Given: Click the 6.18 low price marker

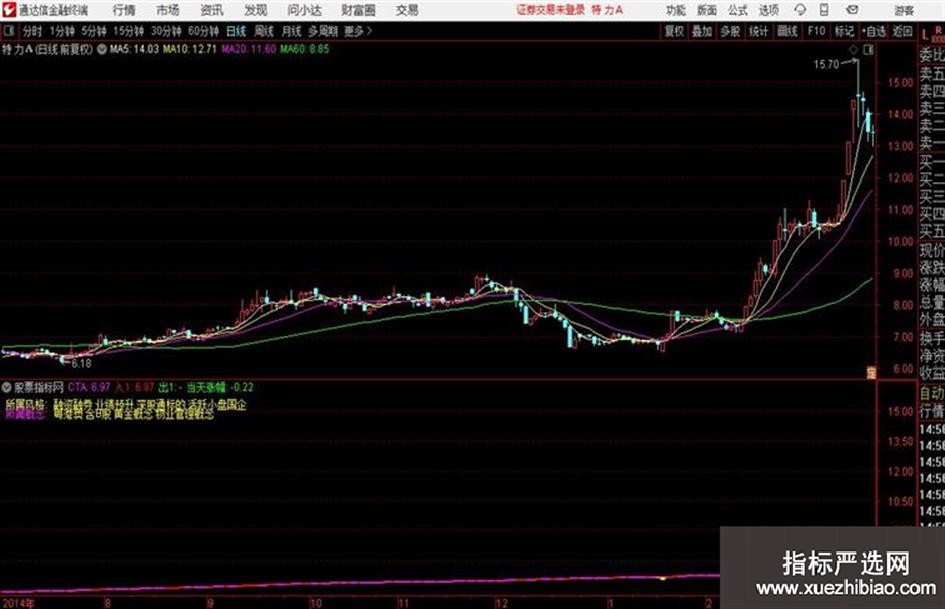Looking at the screenshot, I should [81, 364].
